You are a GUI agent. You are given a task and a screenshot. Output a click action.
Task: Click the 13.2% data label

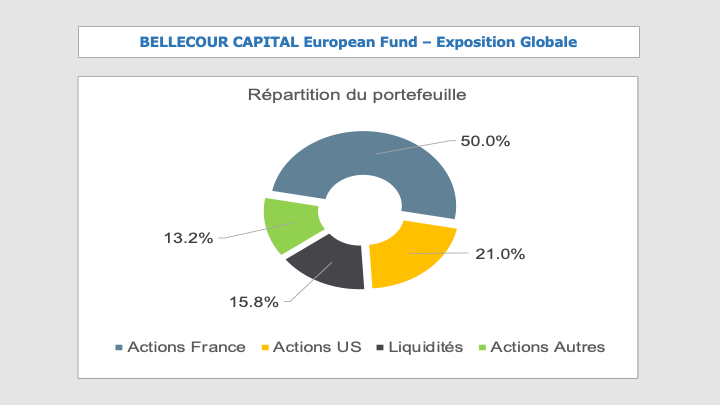(x=188, y=238)
